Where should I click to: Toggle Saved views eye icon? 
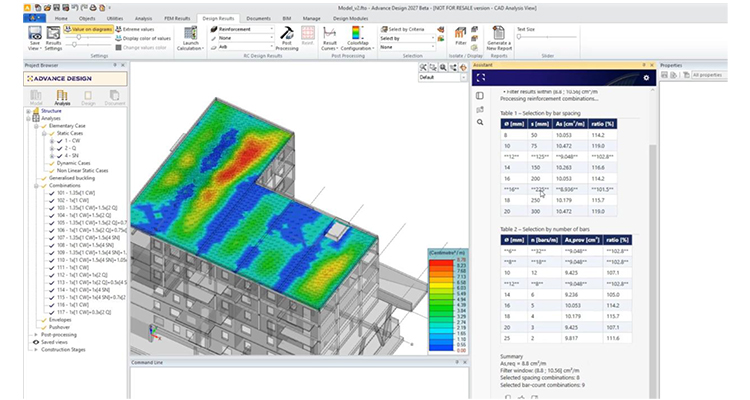pyautogui.click(x=35, y=343)
